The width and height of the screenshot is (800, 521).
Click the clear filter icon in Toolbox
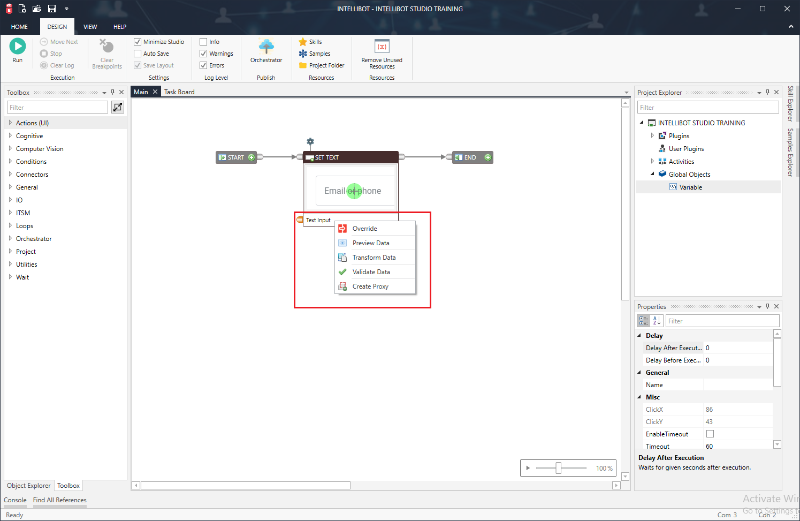[x=117, y=107]
